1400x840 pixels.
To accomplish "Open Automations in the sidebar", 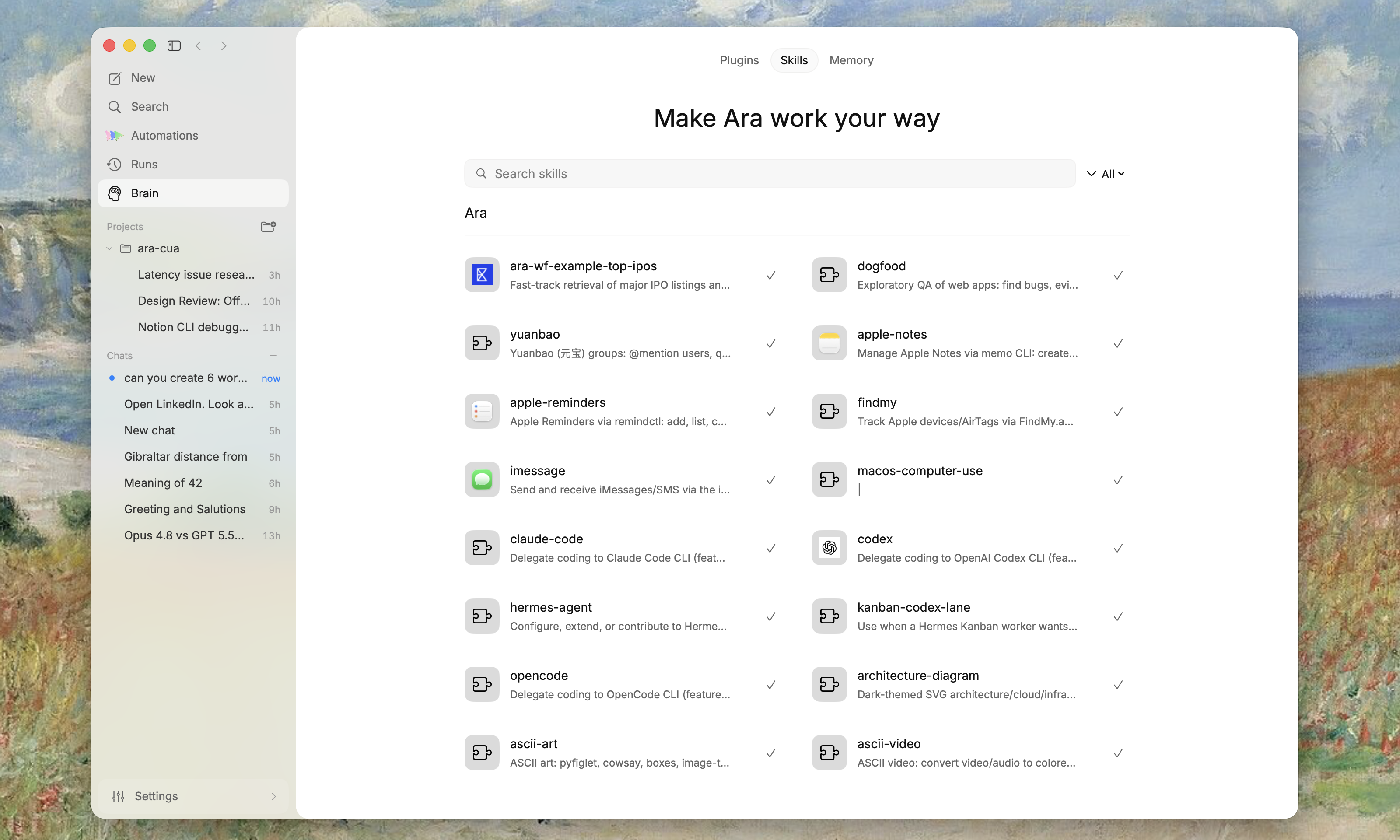I will point(193,136).
